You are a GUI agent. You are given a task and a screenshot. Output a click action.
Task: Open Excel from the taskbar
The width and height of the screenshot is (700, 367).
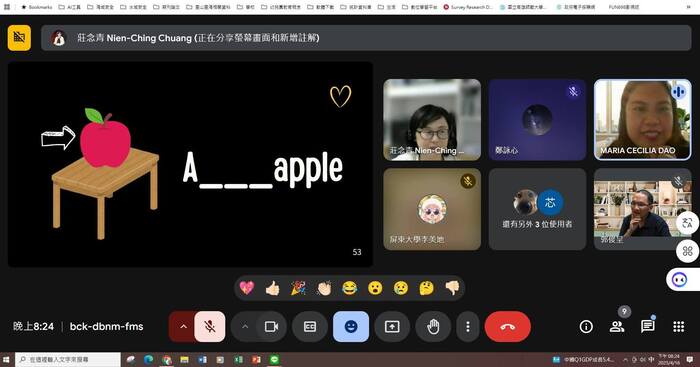[x=238, y=359]
